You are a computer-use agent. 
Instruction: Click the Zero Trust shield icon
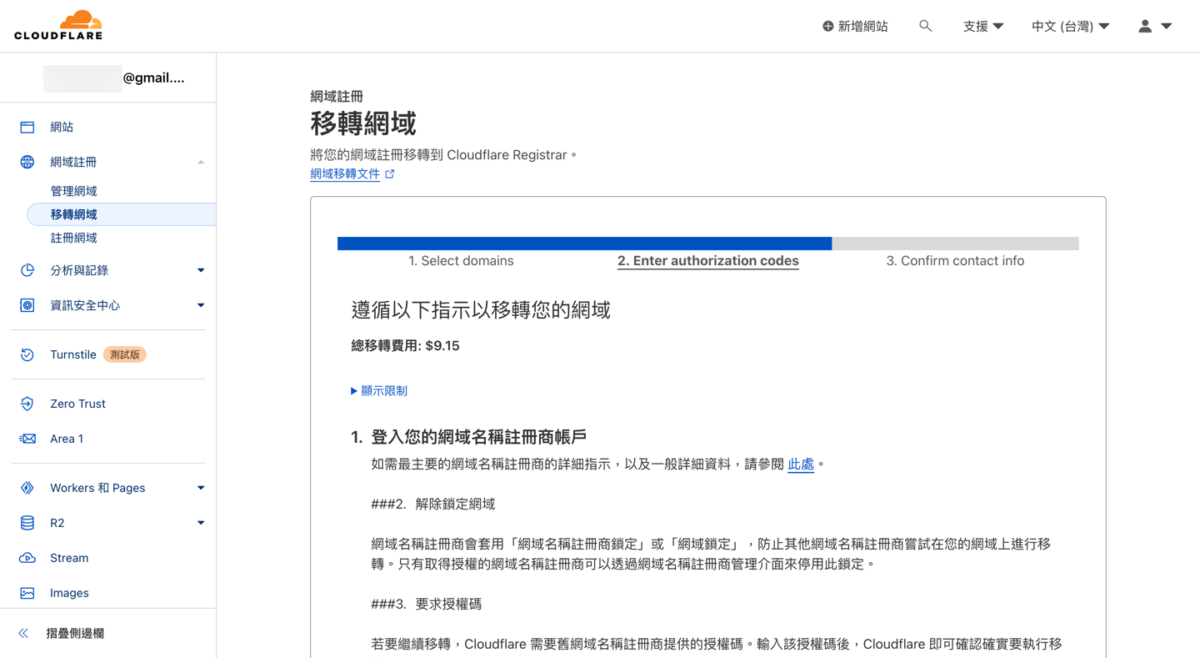pyautogui.click(x=28, y=404)
